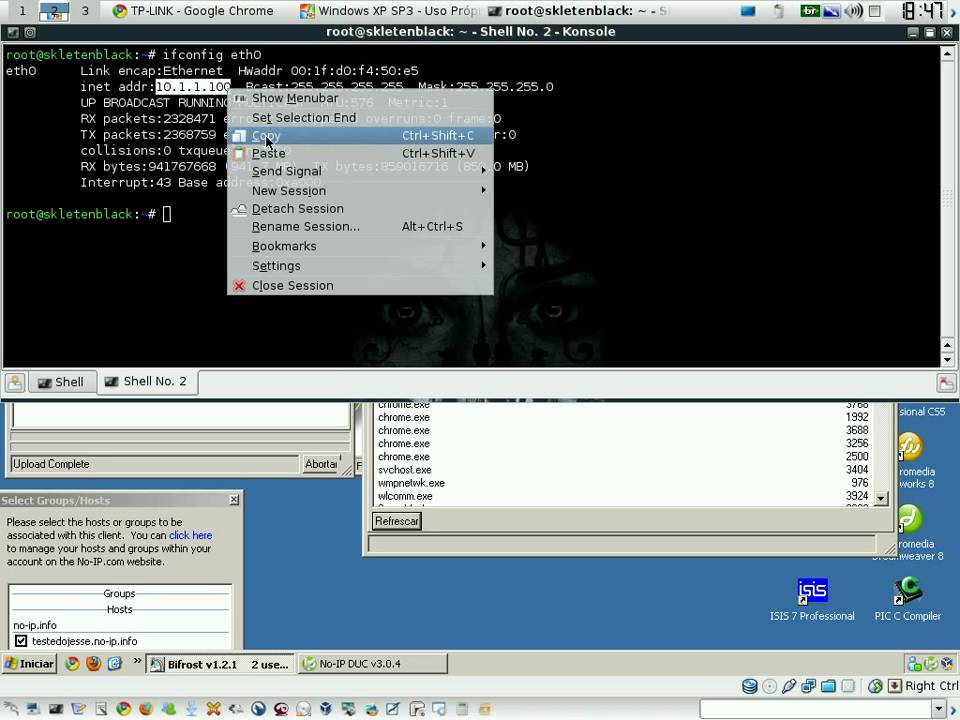Choose Paste in the context menu

(x=360, y=153)
